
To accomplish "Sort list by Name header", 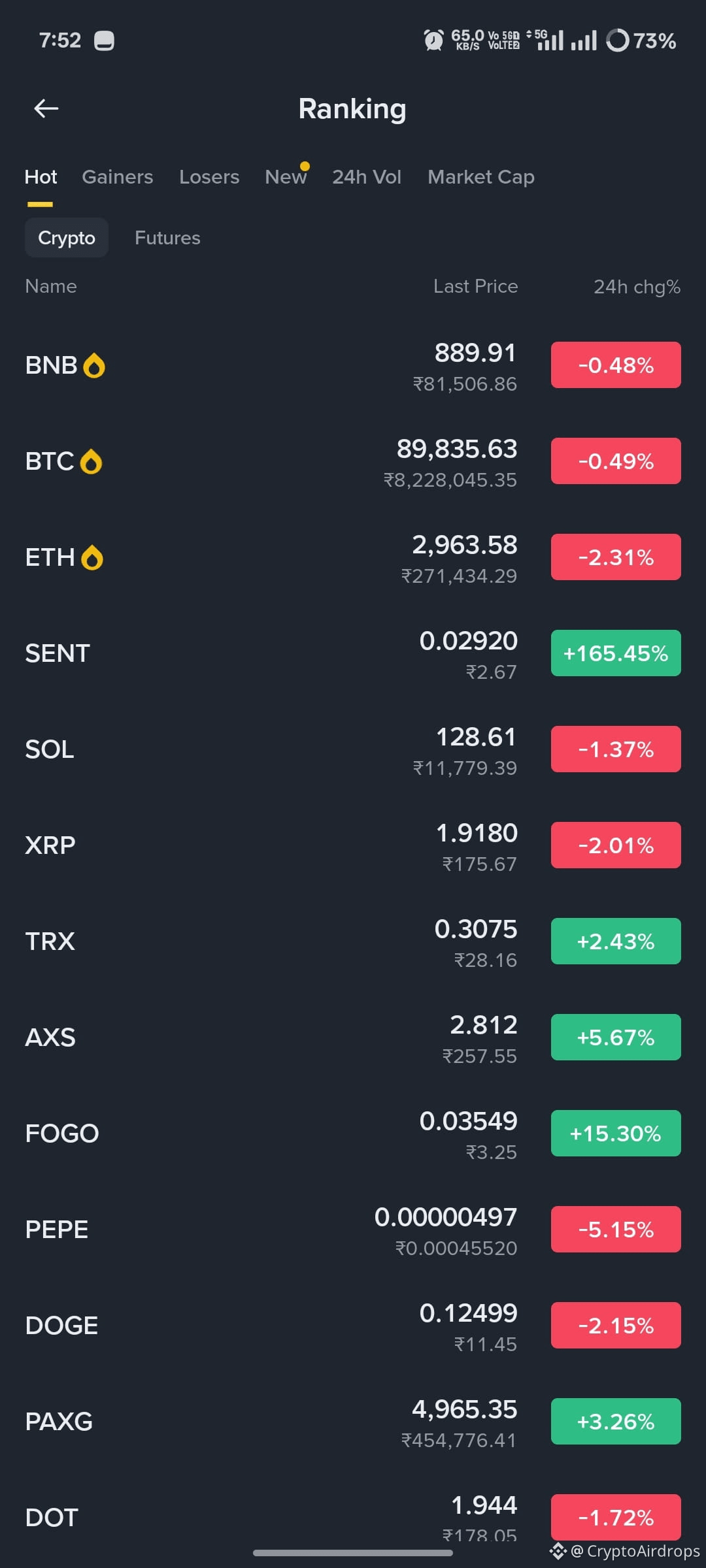I will coord(51,286).
